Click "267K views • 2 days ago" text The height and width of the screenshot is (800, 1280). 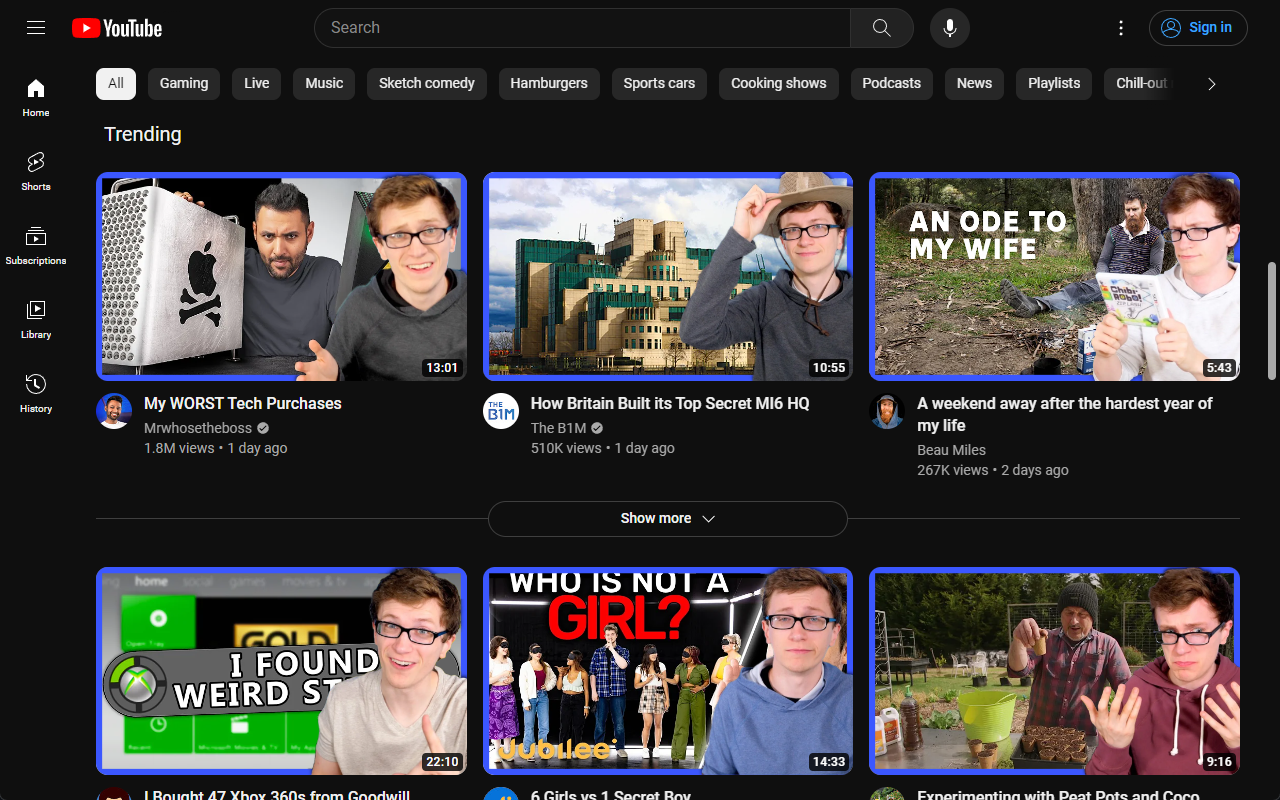tap(993, 471)
